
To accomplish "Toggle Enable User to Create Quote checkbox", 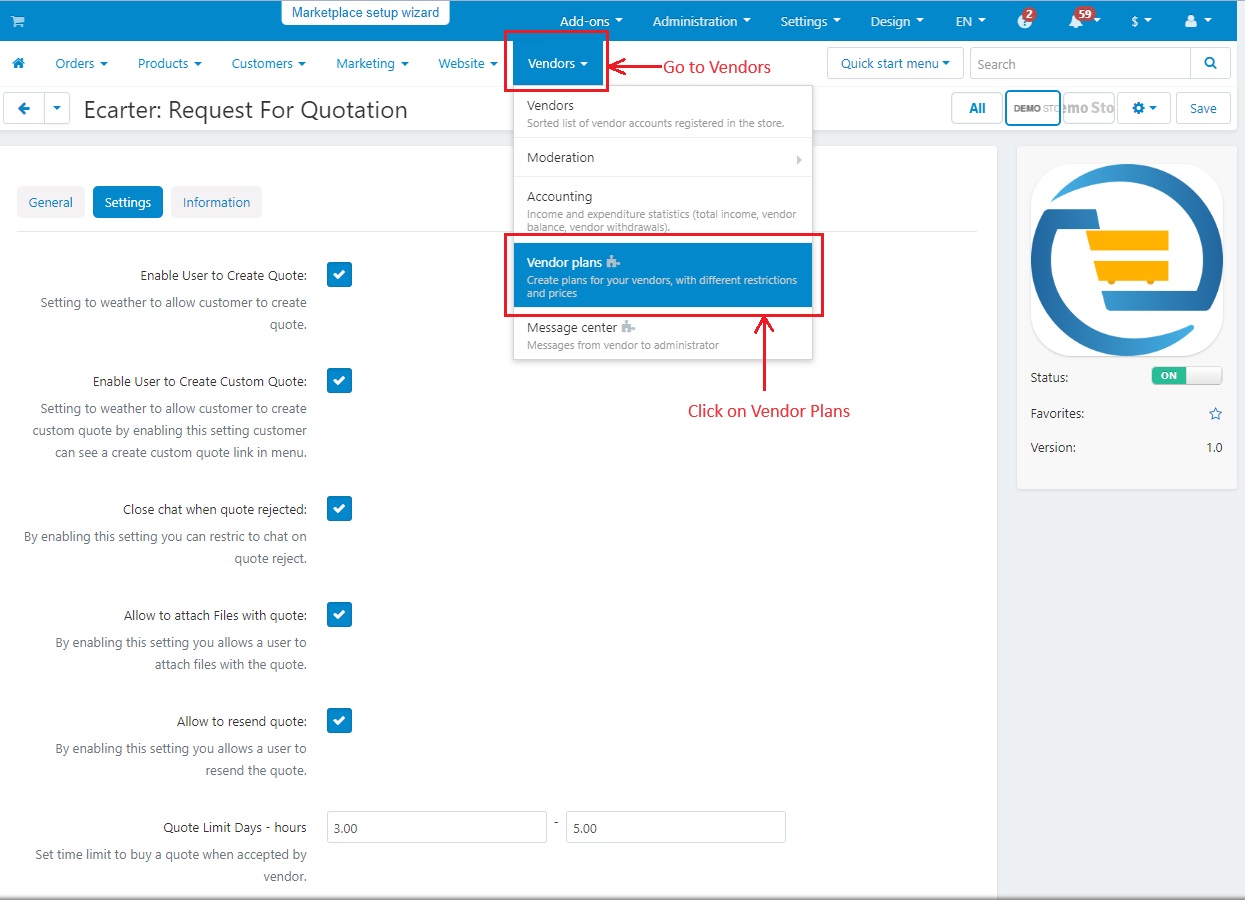I will coord(339,275).
